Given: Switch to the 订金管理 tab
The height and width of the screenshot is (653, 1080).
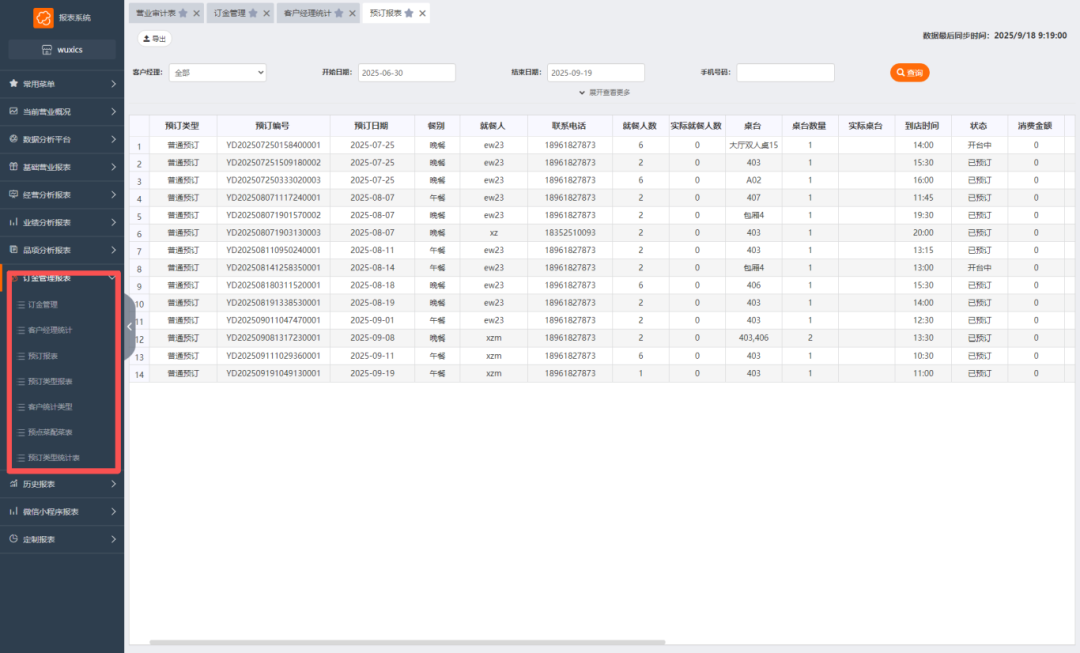Looking at the screenshot, I should 229,13.
